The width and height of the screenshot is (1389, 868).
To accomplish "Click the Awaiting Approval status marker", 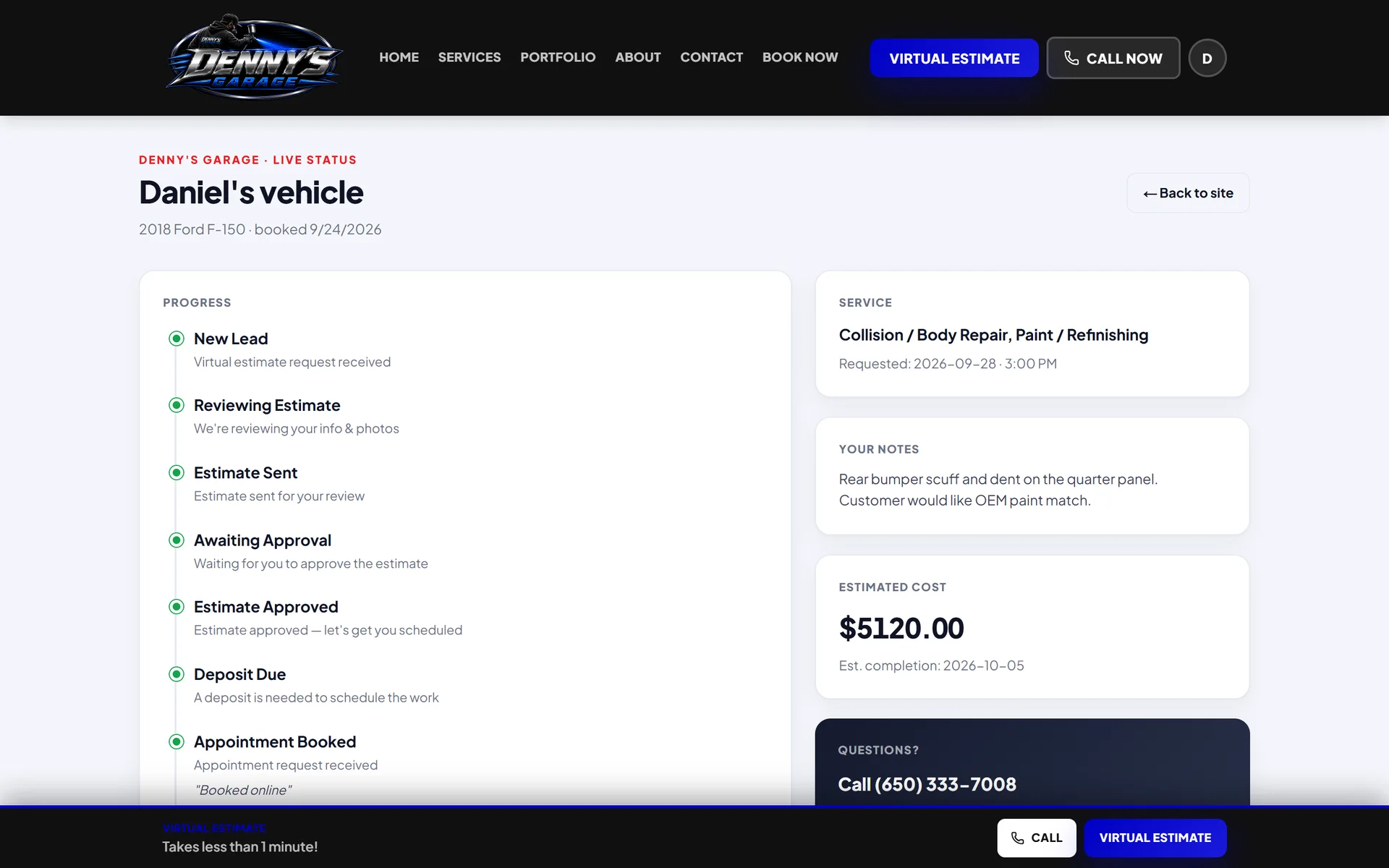I will pos(177,540).
